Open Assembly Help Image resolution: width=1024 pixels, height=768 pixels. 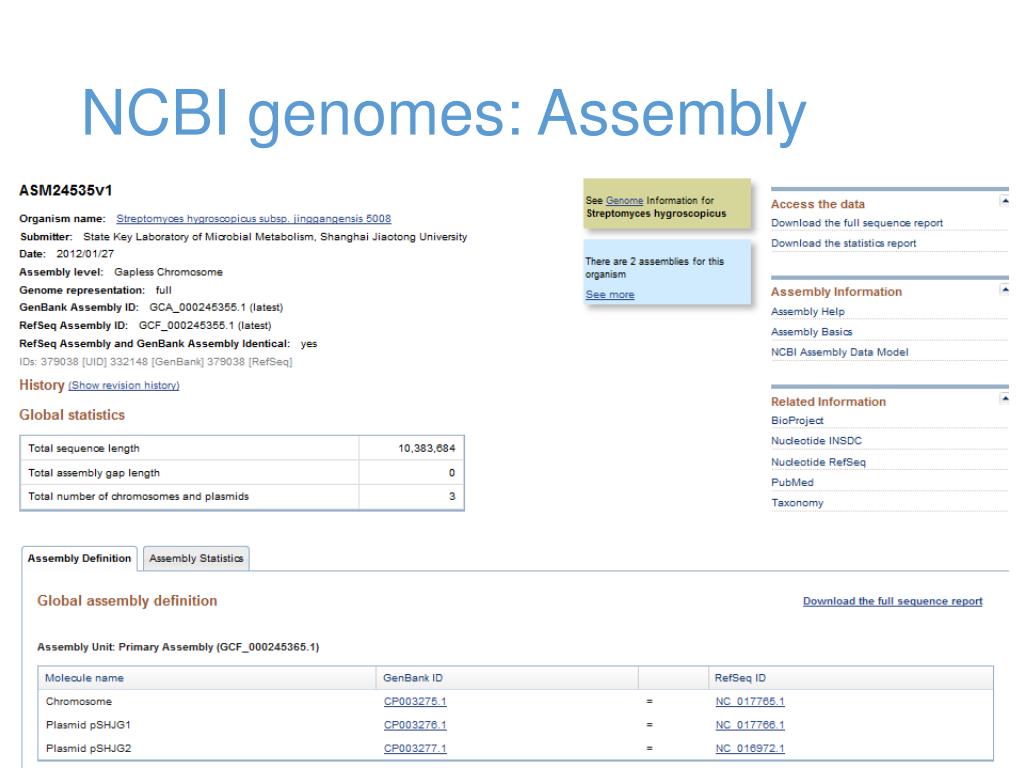click(807, 312)
